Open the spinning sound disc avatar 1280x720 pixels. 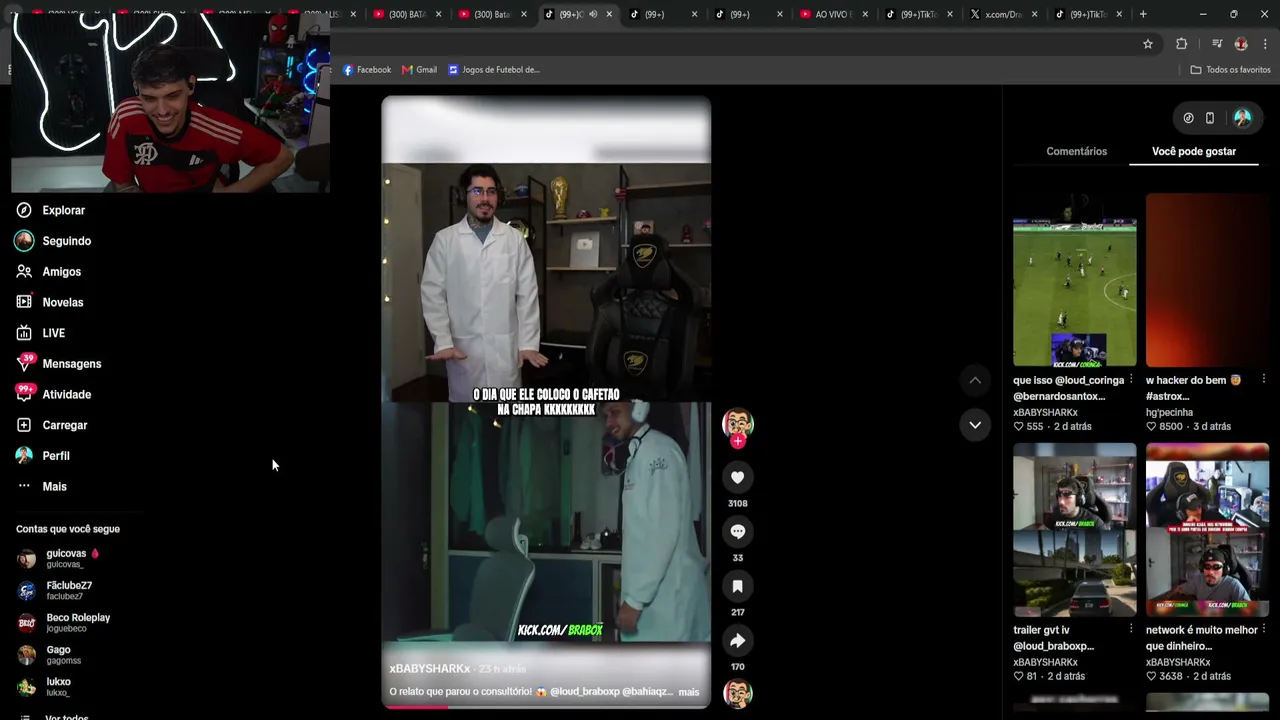738,694
